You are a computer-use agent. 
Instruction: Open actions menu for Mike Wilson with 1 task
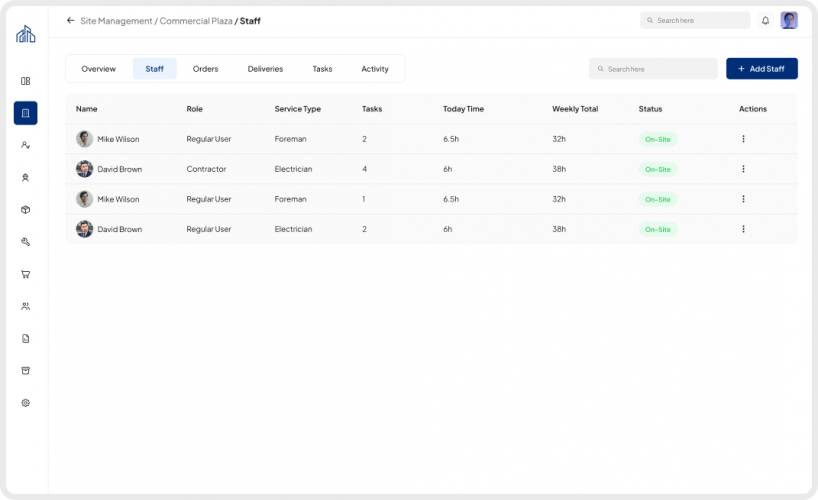(743, 199)
